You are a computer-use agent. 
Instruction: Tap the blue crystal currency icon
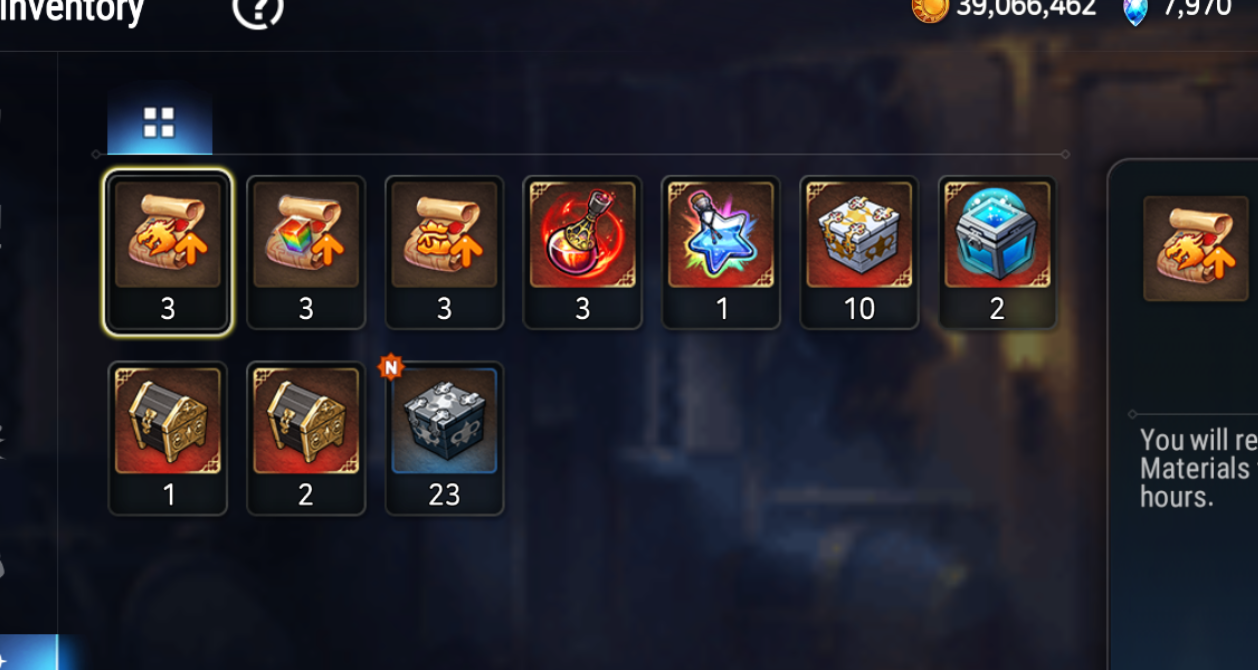click(1135, 10)
